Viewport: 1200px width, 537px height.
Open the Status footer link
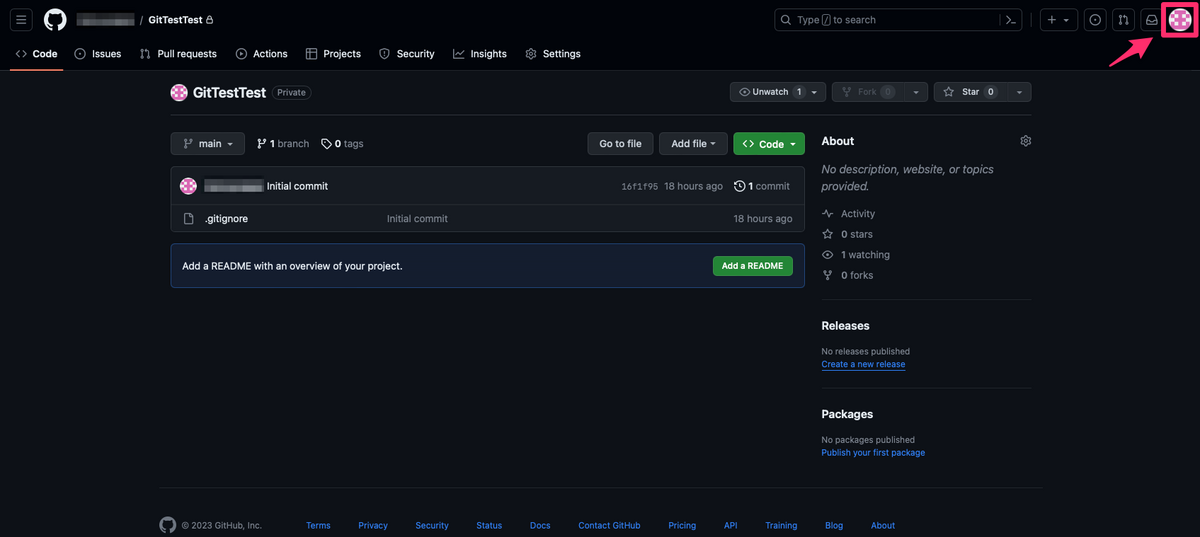[489, 525]
